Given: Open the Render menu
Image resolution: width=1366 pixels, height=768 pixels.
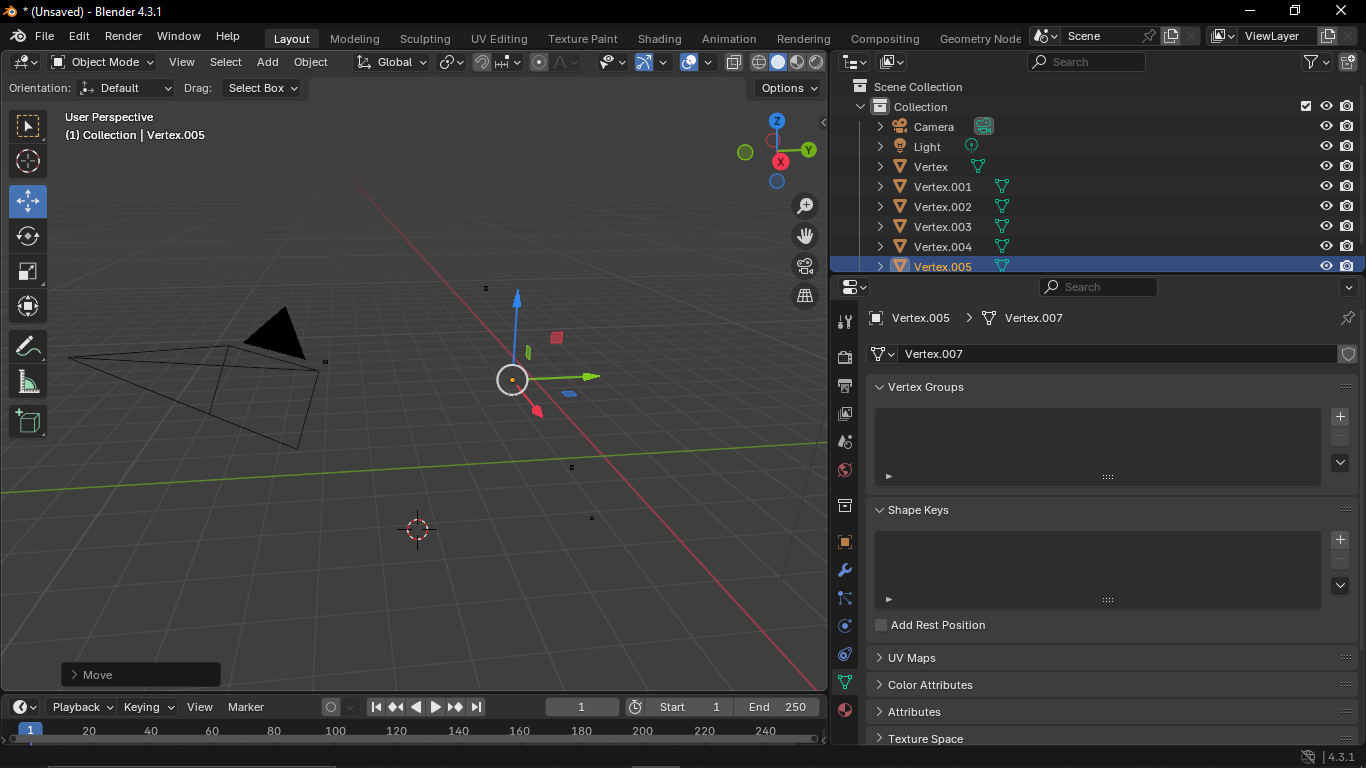Looking at the screenshot, I should pos(123,36).
